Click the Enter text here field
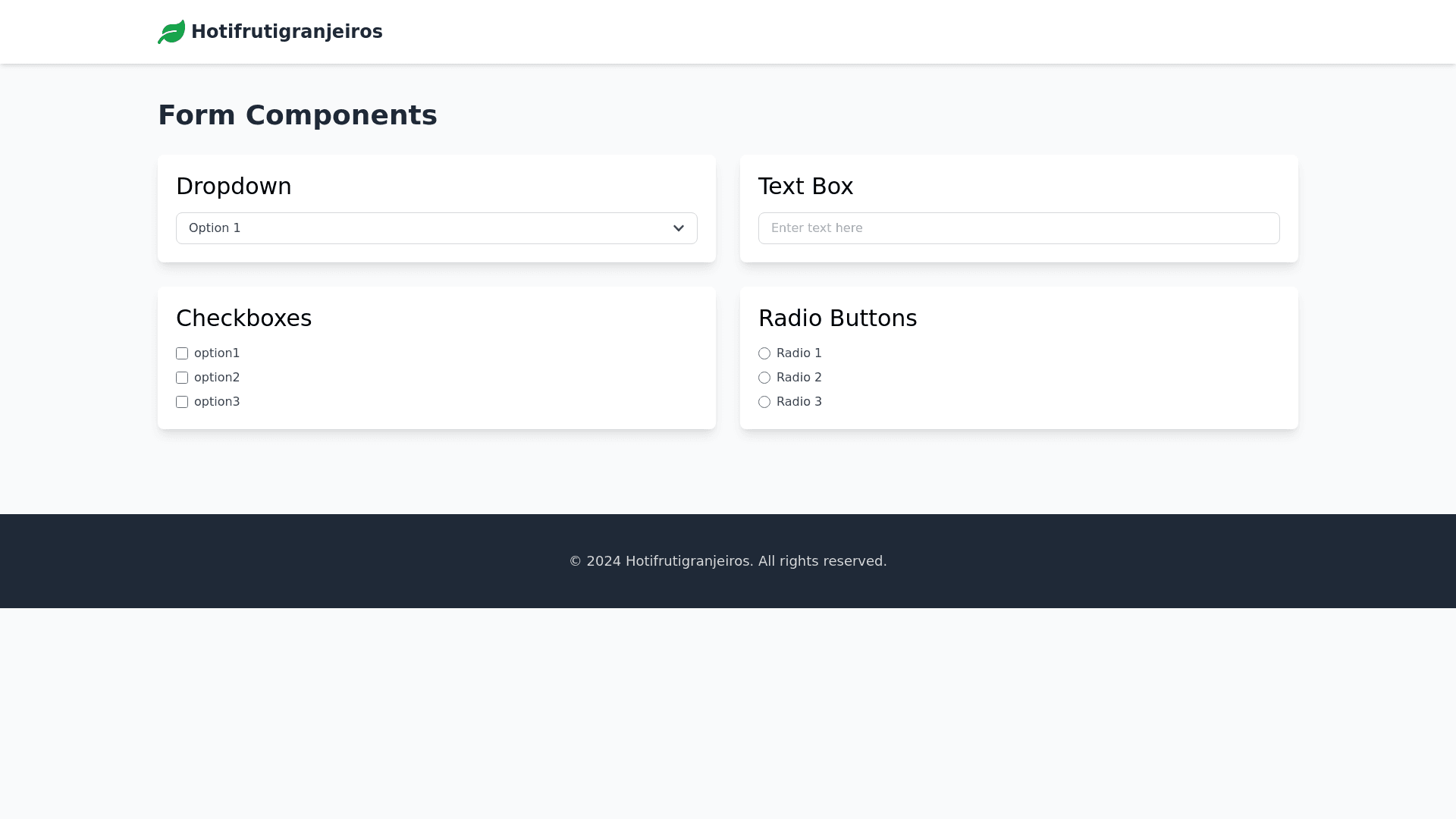Screen dimensions: 1456x819 (x=1018, y=228)
